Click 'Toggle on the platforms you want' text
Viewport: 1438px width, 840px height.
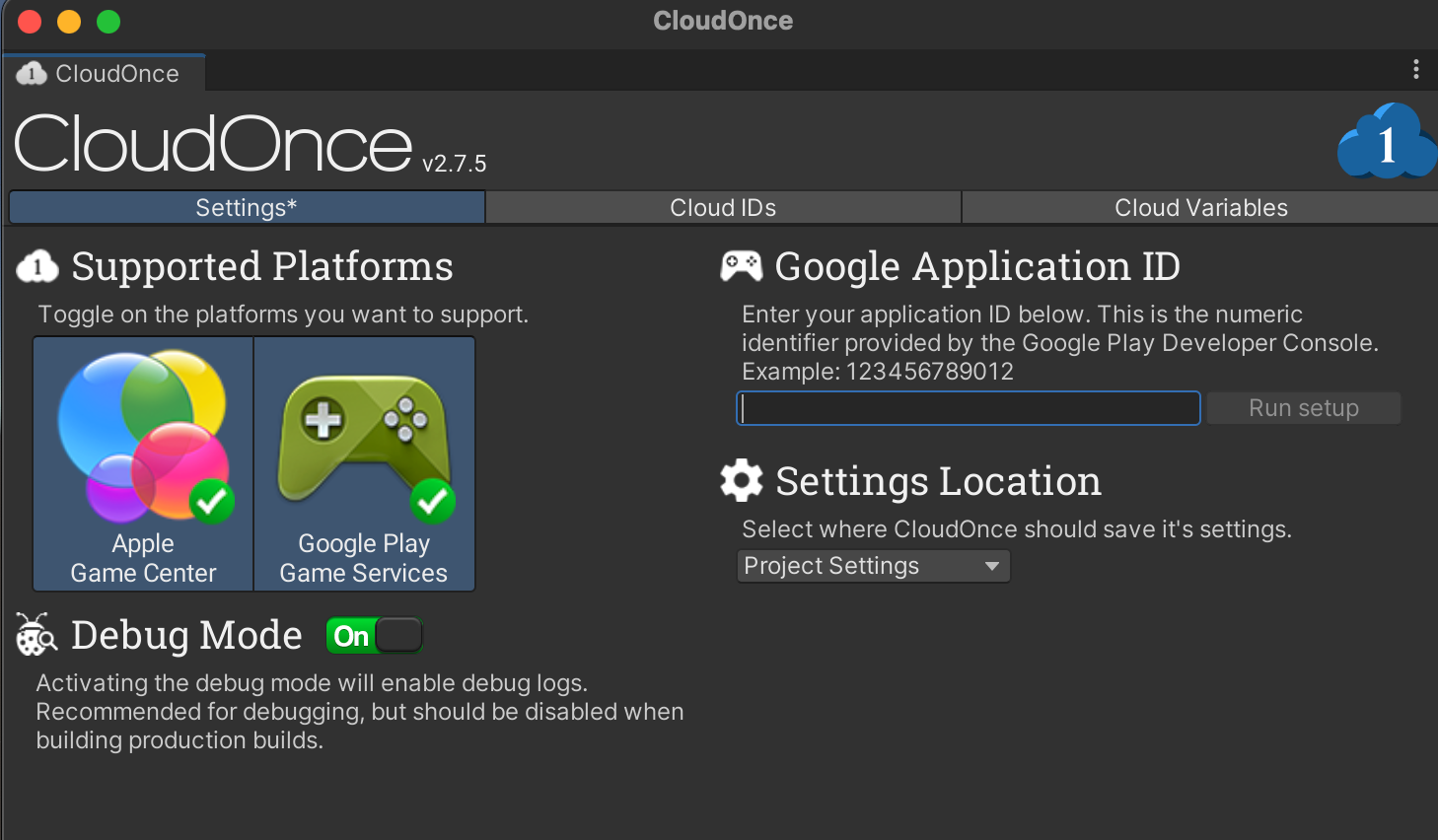283,315
